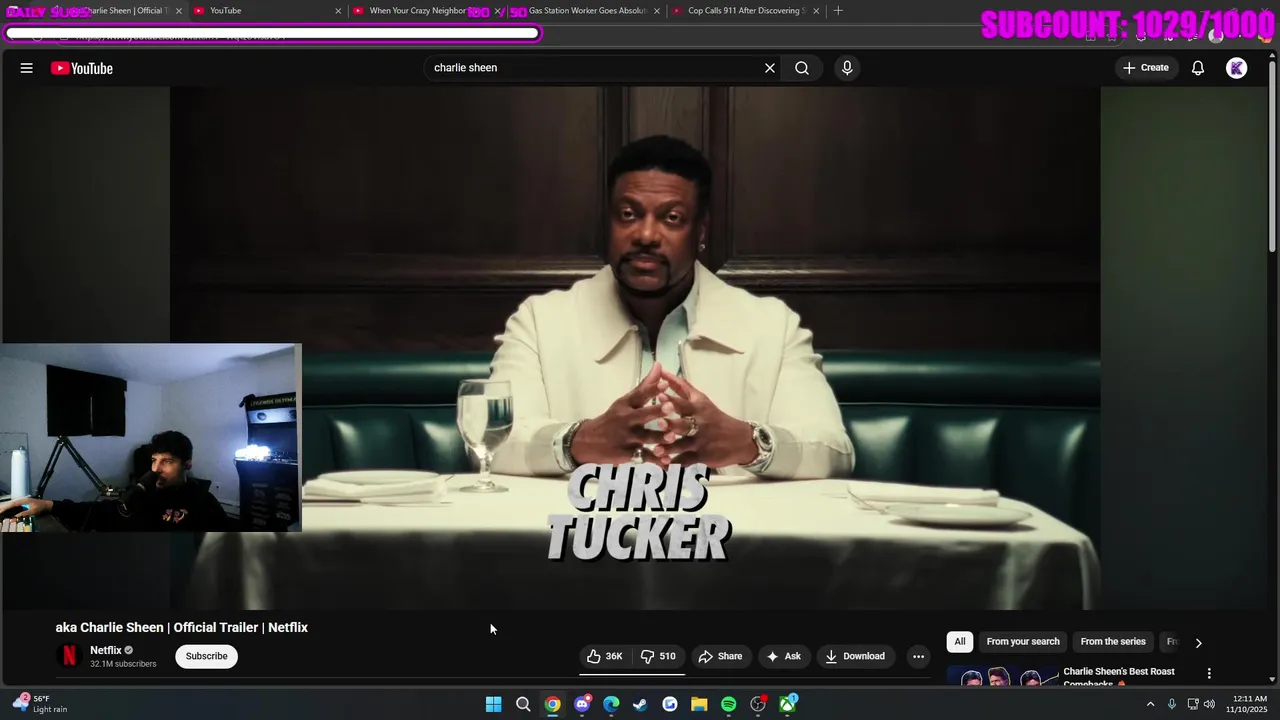The image size is (1280, 720).
Task: Open Steam from the taskbar
Action: pos(640,704)
